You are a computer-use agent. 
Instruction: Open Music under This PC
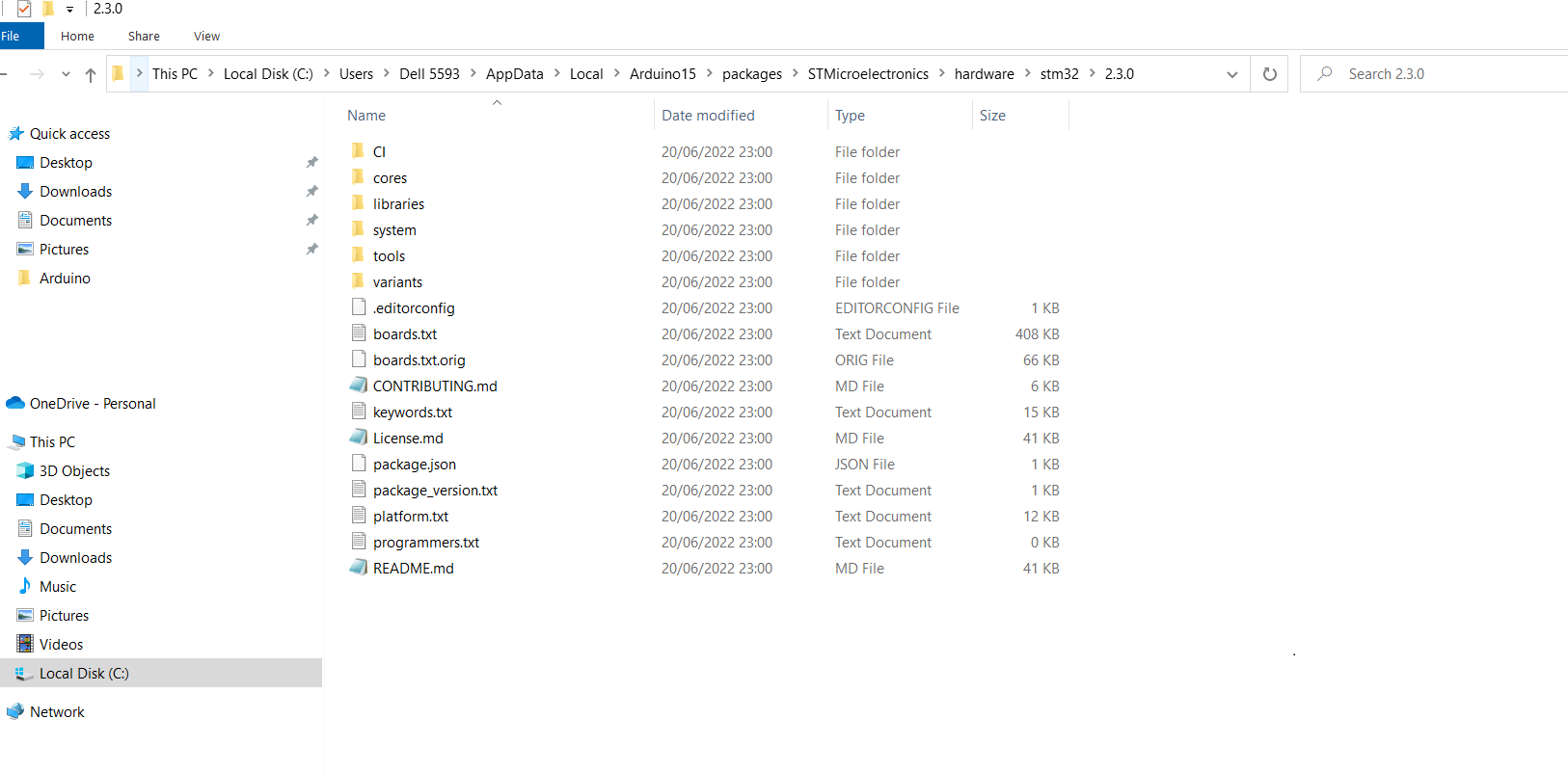[58, 587]
